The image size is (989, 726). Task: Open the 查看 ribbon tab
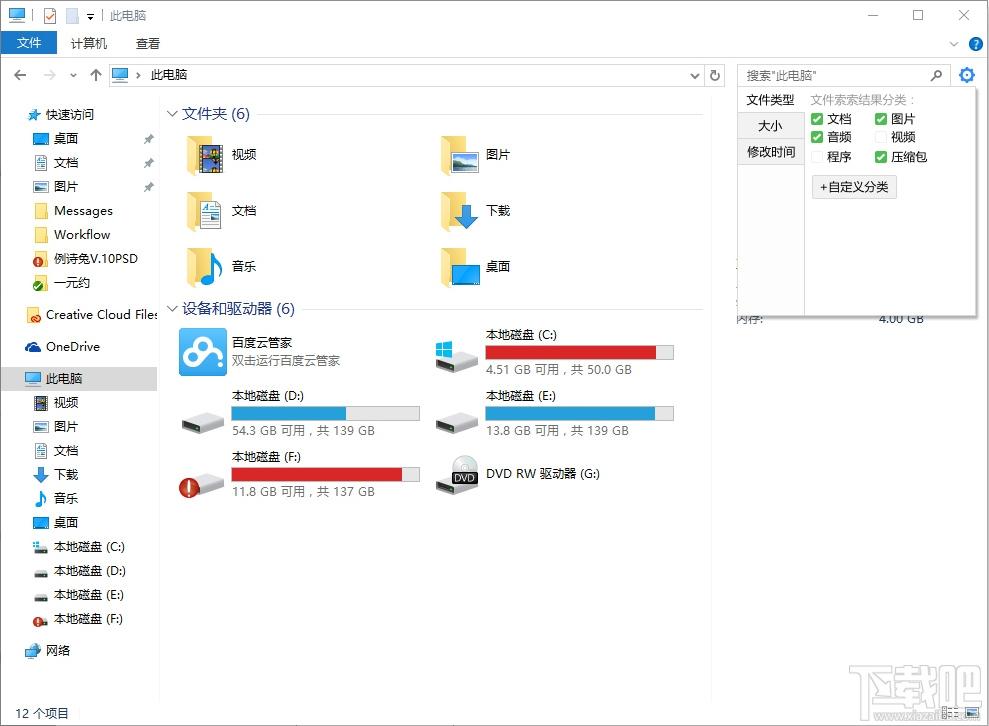148,43
